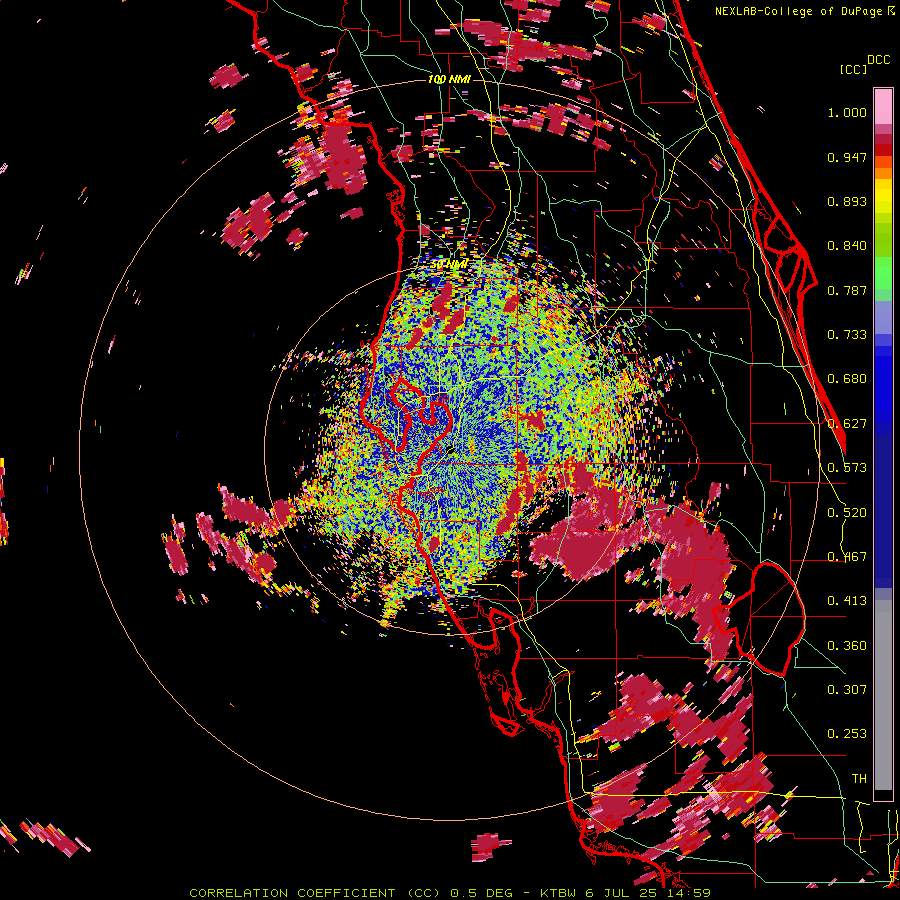900x900 pixels.
Task: Click the CORRELATION COEFFICIENT (CC) caption text
Action: (x=315, y=893)
